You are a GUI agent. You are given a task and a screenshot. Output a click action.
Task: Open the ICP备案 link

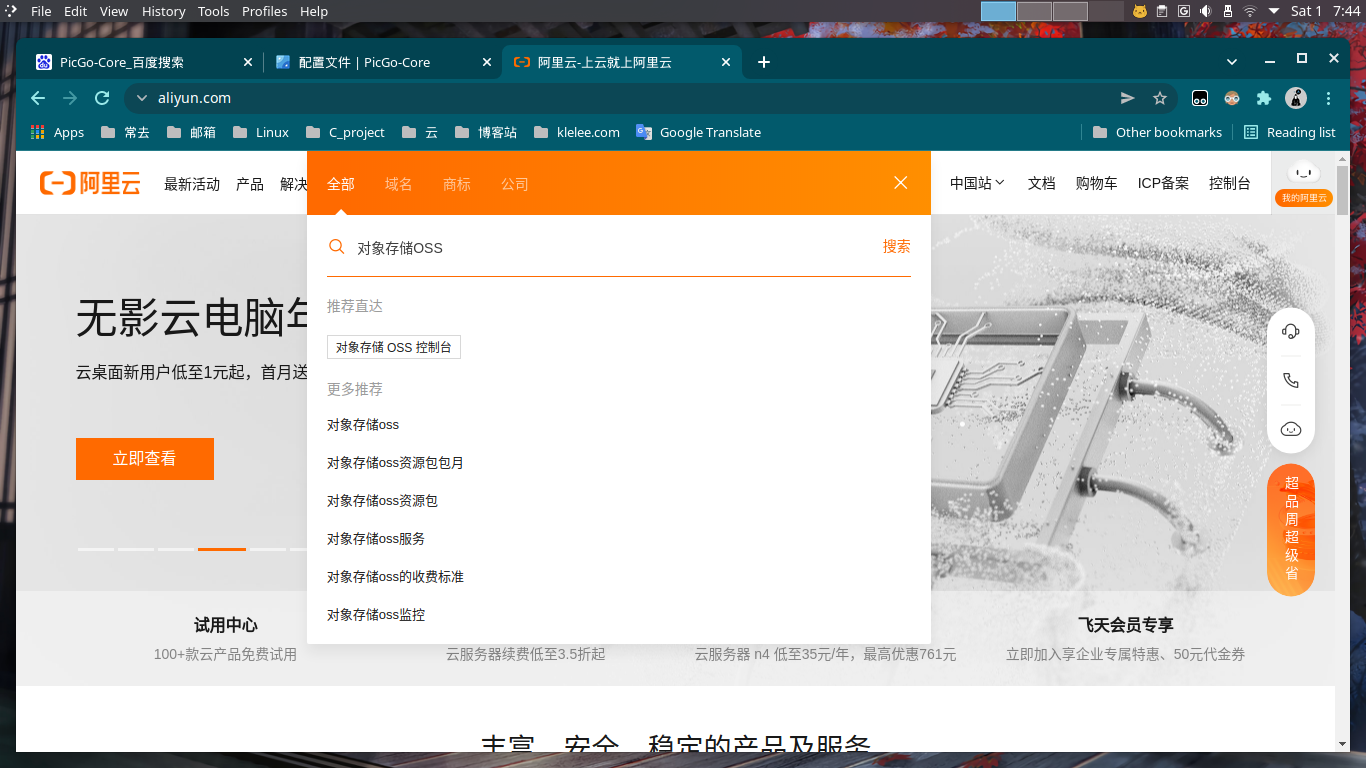tap(1163, 183)
